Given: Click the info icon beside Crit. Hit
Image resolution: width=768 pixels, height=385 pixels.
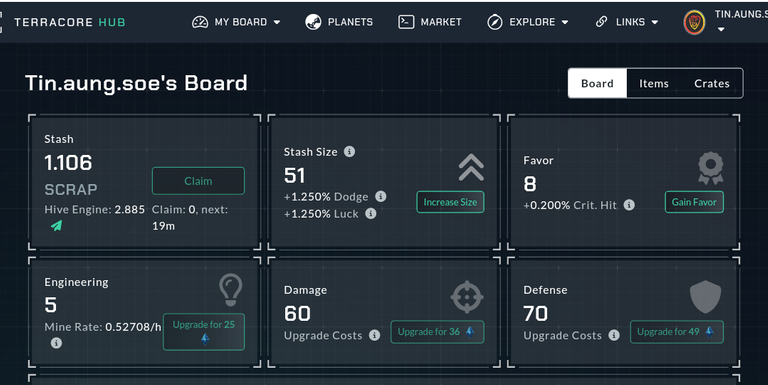Looking at the screenshot, I should 629,205.
